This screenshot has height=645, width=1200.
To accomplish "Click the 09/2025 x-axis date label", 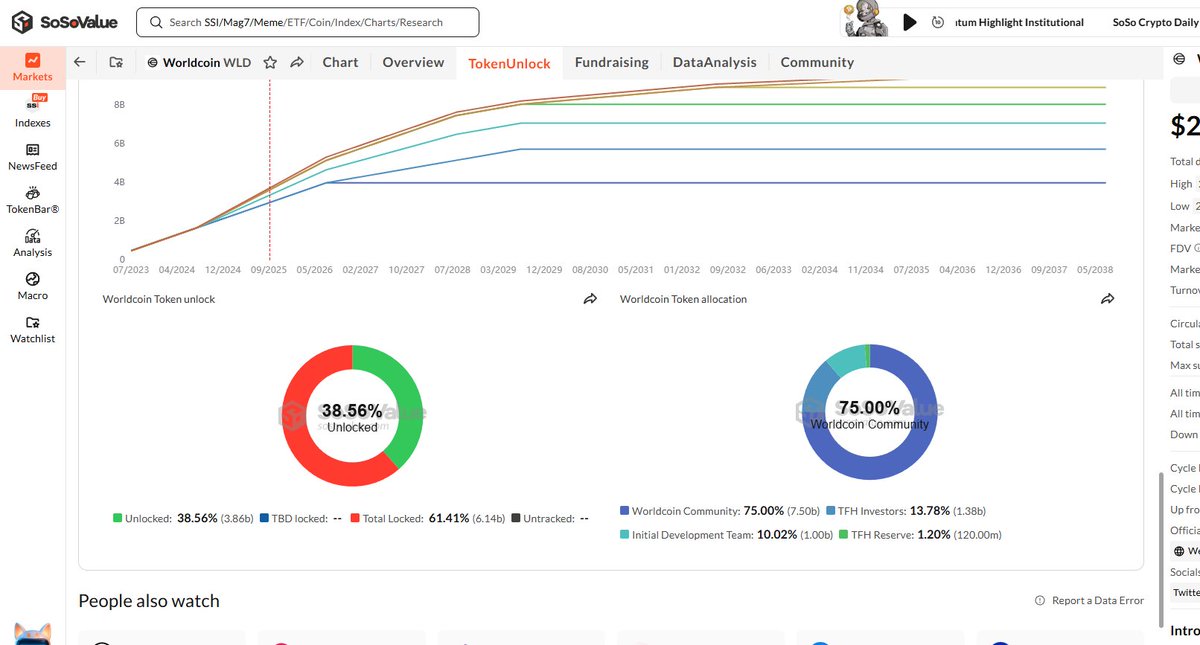I will pyautogui.click(x=269, y=270).
